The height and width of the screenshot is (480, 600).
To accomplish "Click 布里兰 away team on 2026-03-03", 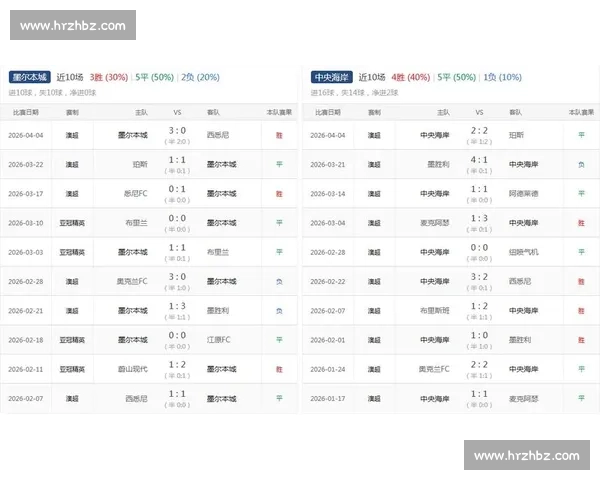I will click(218, 252).
